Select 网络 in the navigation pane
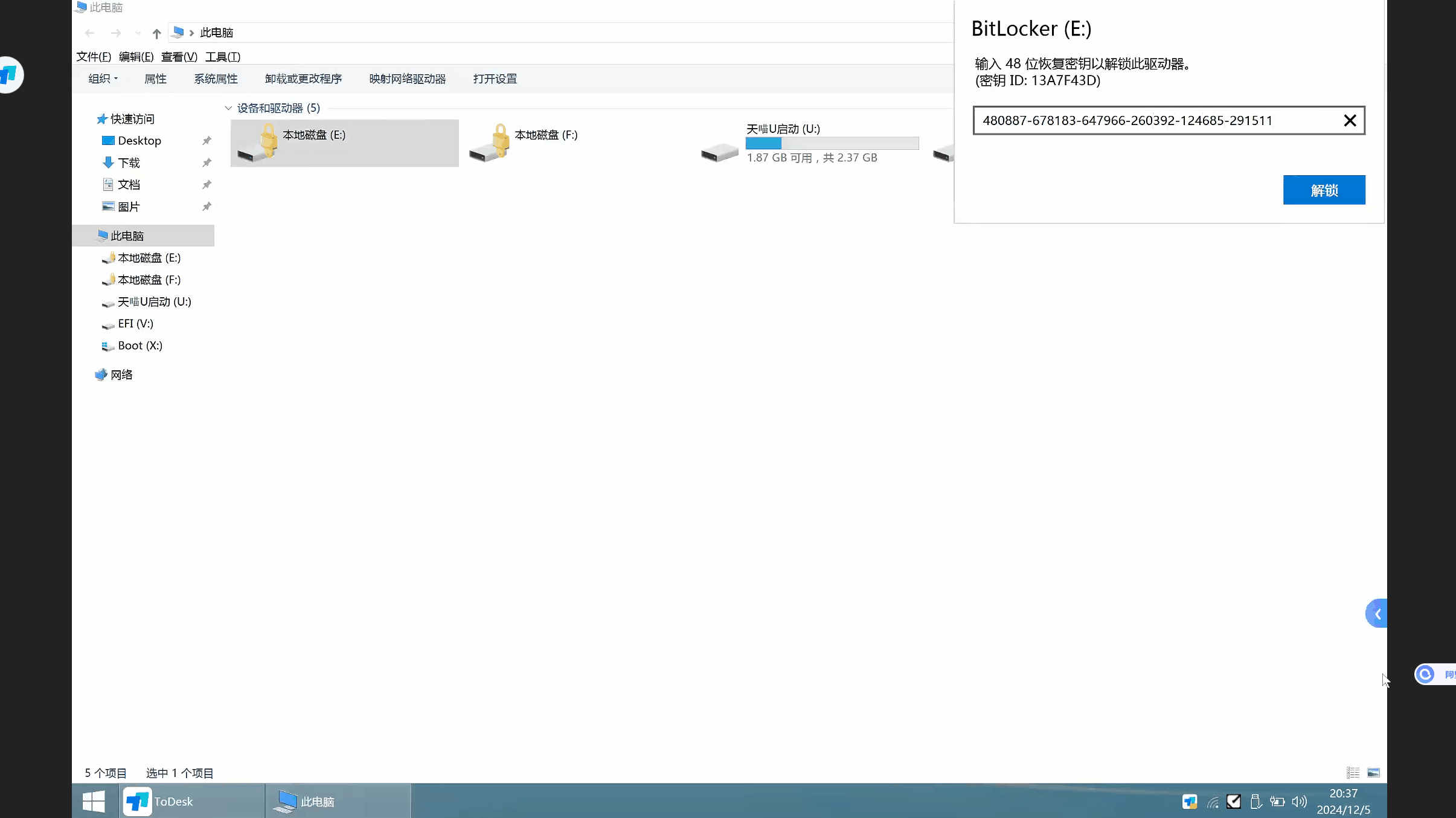This screenshot has width=1456, height=818. (121, 375)
